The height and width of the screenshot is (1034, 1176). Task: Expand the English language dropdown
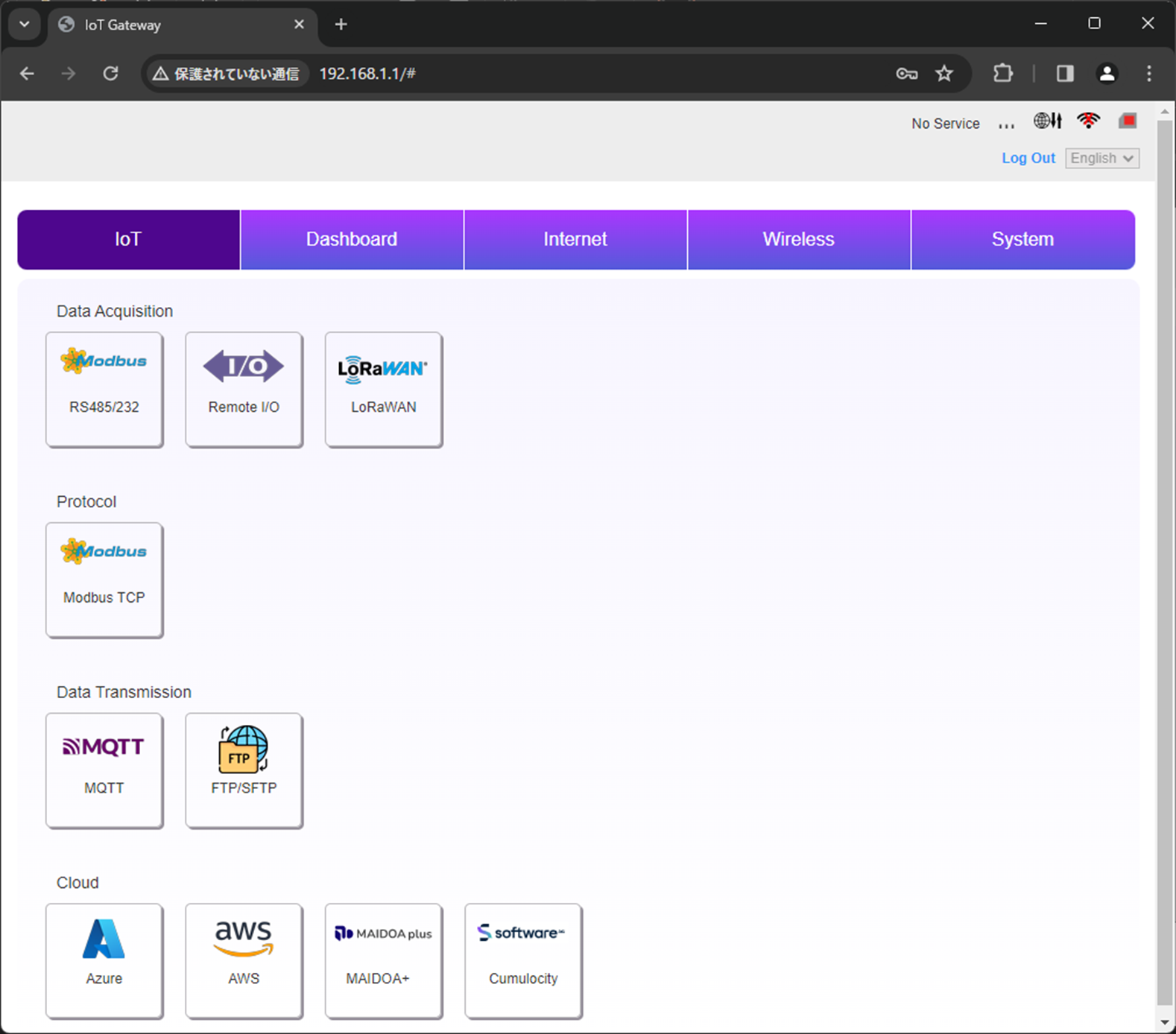1101,158
